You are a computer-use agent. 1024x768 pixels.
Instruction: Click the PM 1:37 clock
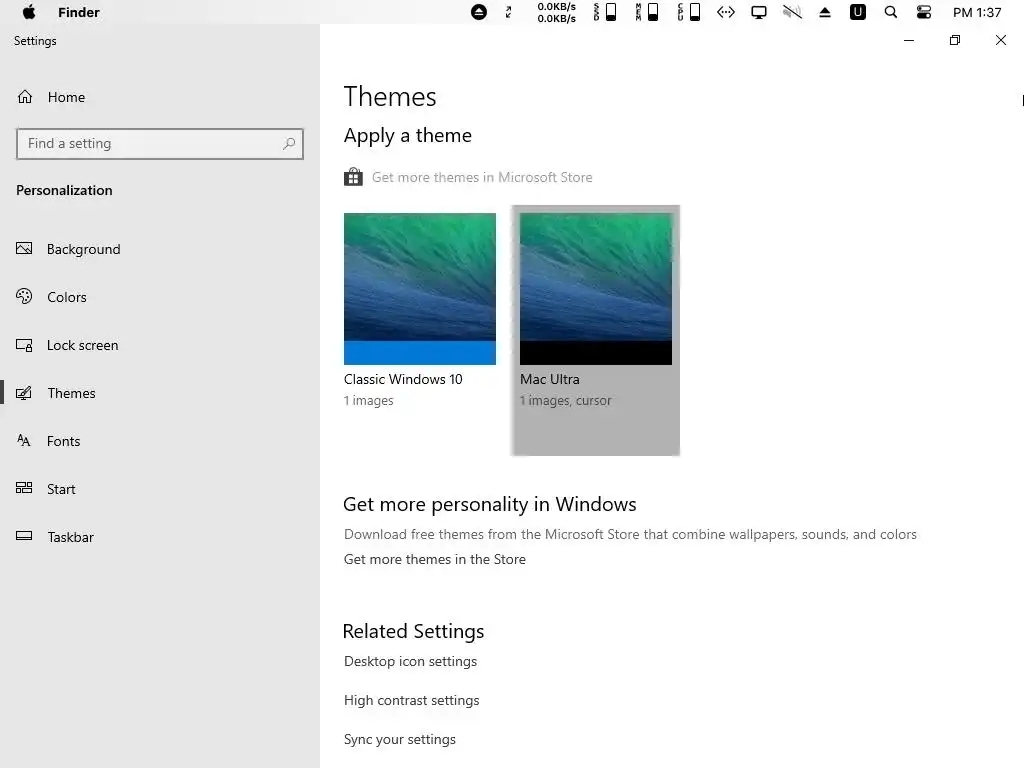[x=977, y=12]
